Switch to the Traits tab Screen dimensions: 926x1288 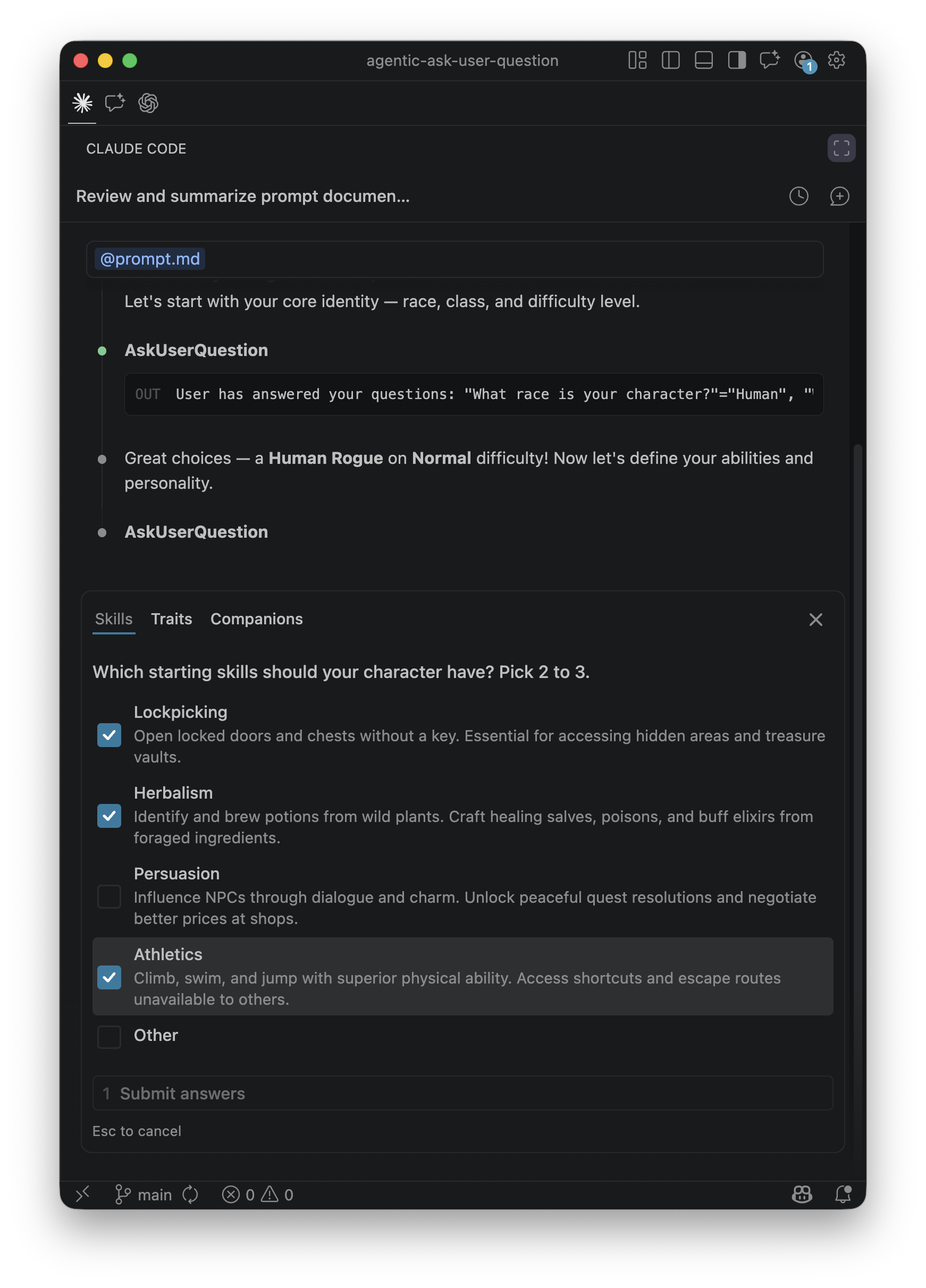point(171,619)
